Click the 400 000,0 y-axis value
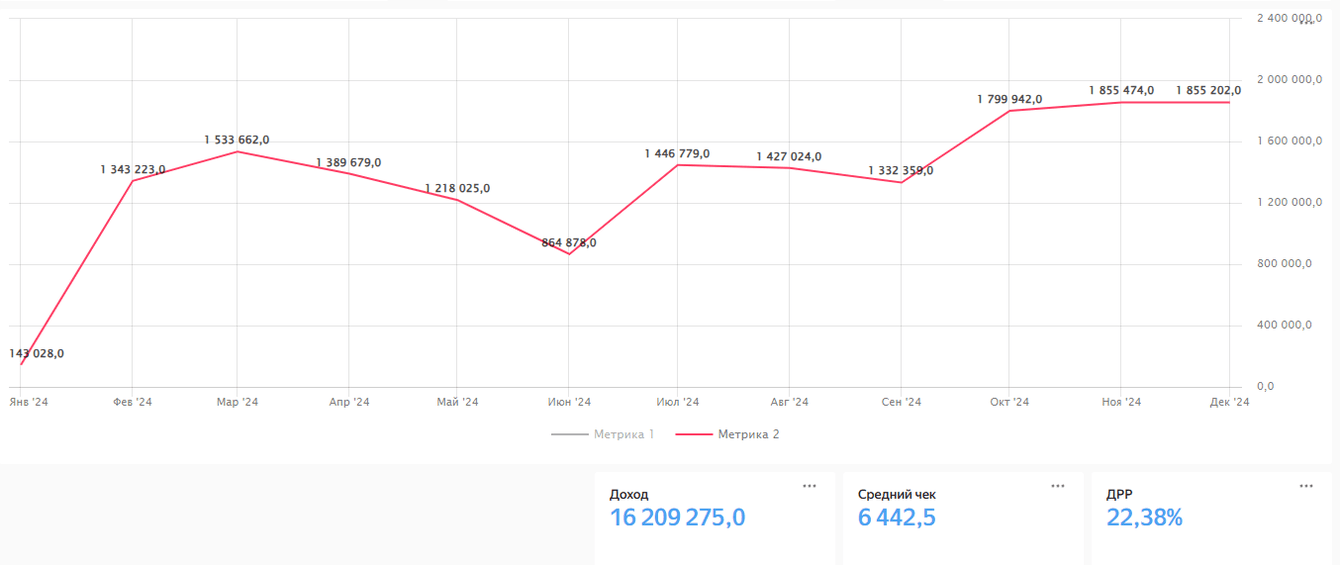The width and height of the screenshot is (1340, 565). 1284,325
